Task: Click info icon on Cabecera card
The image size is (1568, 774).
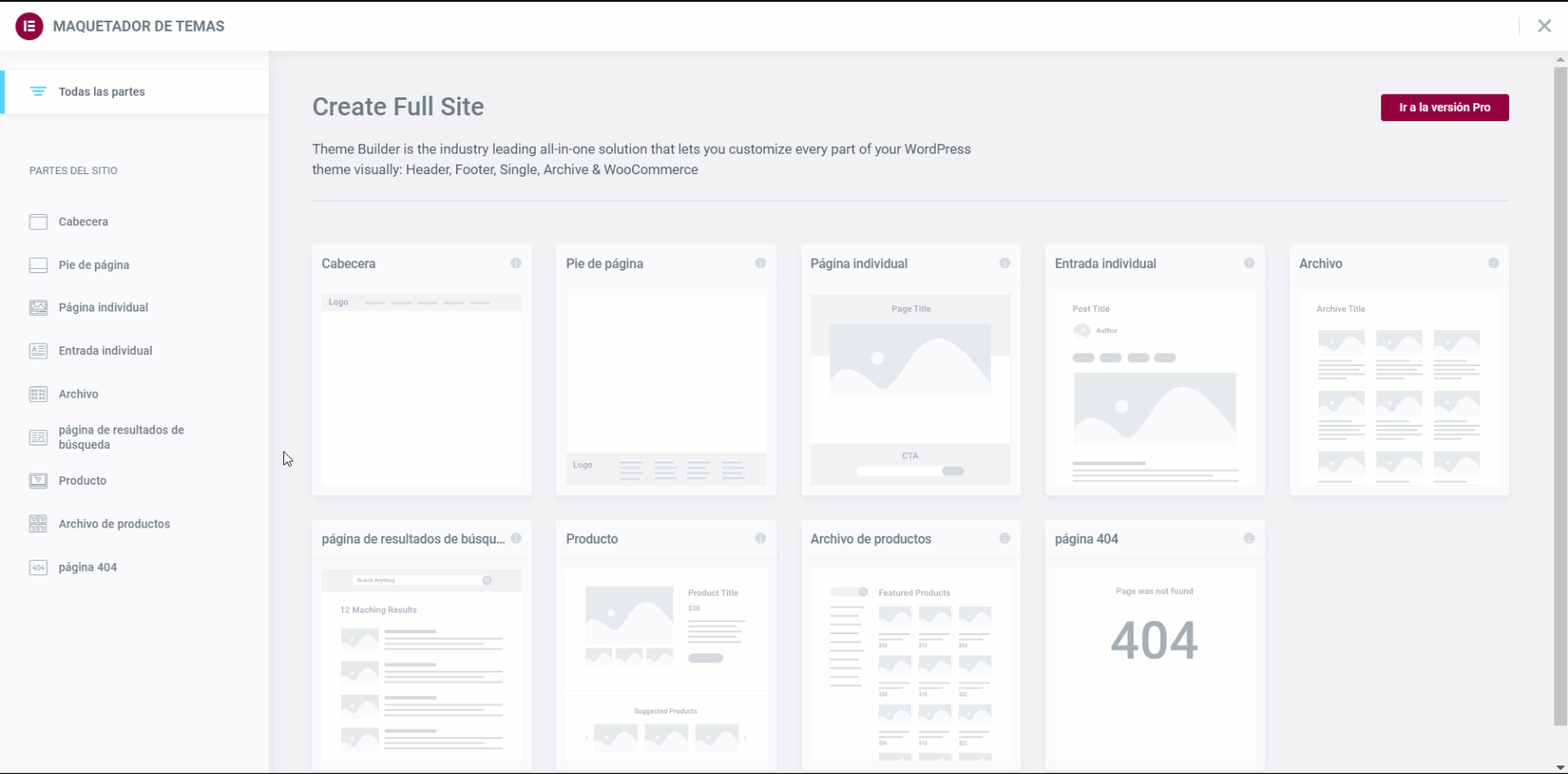Action: click(x=516, y=264)
